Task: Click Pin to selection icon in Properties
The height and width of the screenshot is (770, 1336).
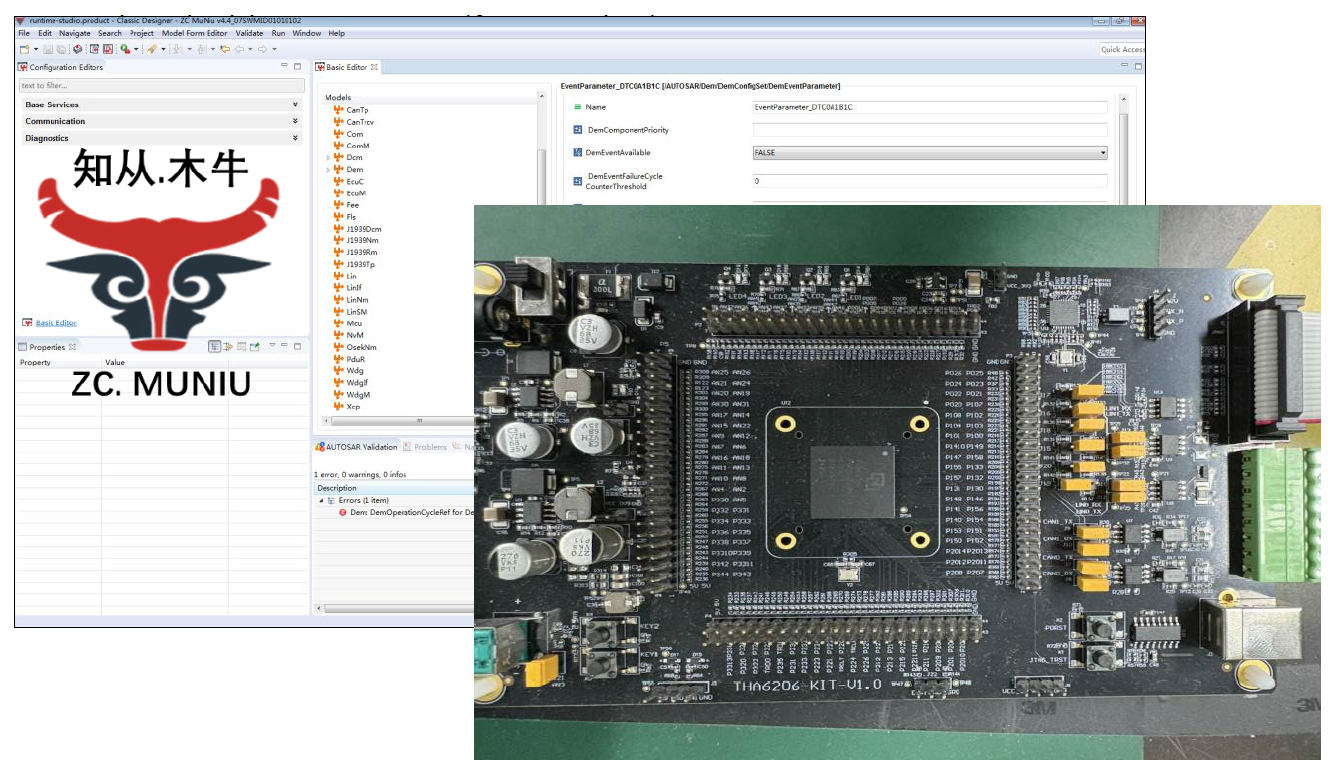Action: (x=254, y=346)
